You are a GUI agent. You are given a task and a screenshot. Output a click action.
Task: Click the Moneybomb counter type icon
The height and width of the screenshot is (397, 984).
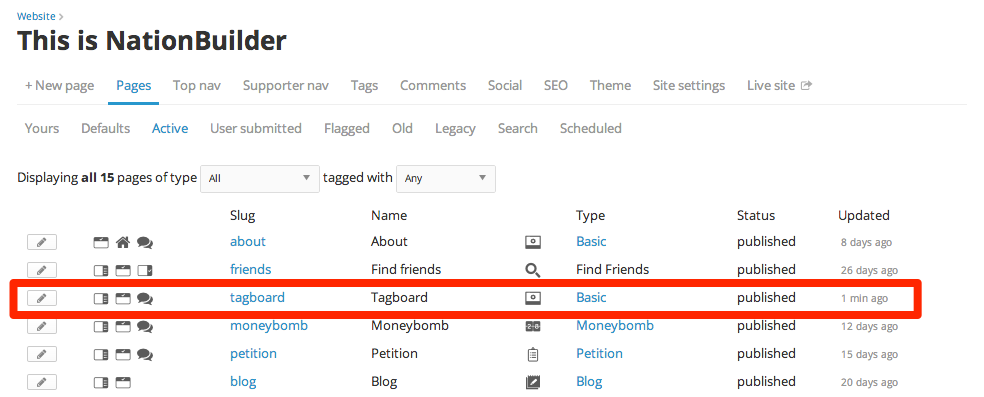[533, 326]
